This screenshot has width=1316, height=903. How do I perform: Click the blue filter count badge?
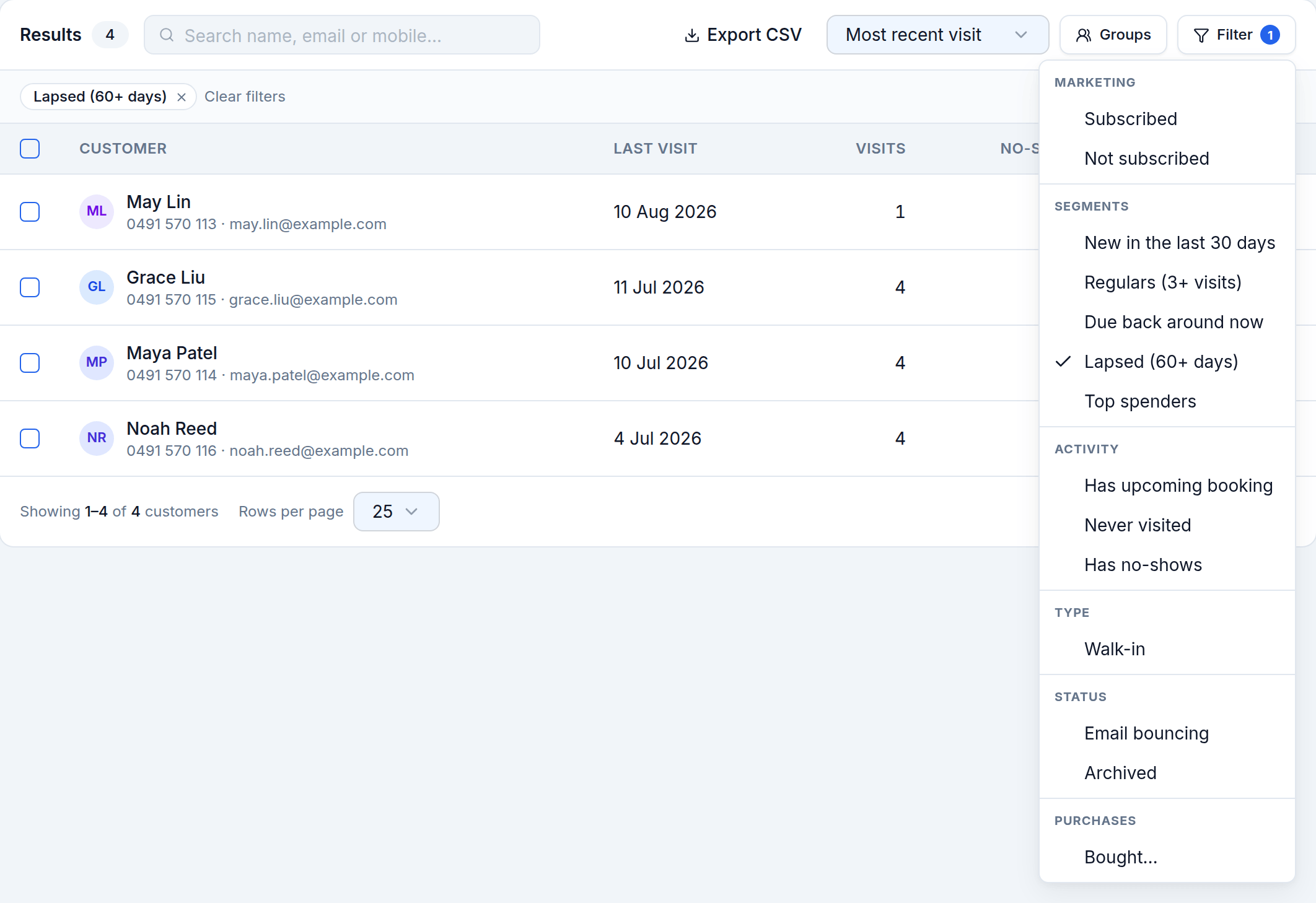1270,35
